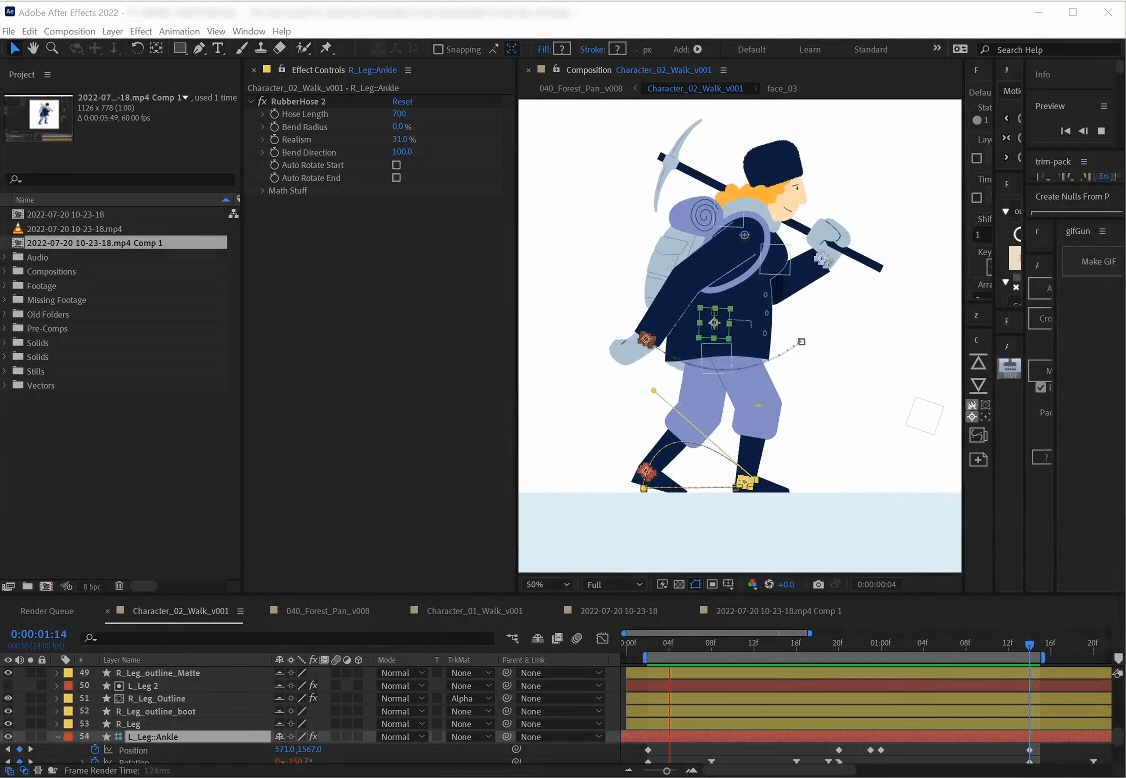Select the Pen tool
1126x778 pixels.
tap(199, 48)
